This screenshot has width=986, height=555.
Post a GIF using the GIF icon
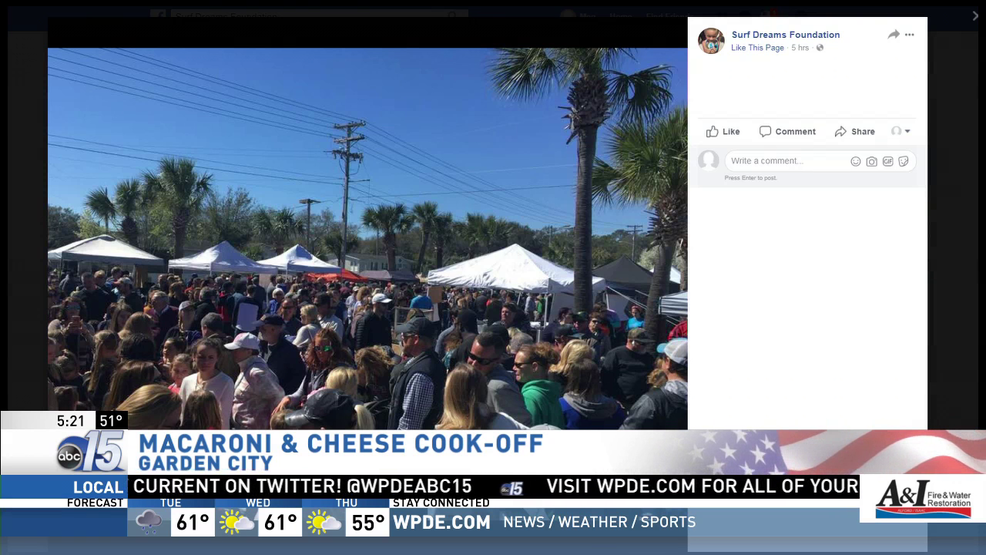coord(888,162)
